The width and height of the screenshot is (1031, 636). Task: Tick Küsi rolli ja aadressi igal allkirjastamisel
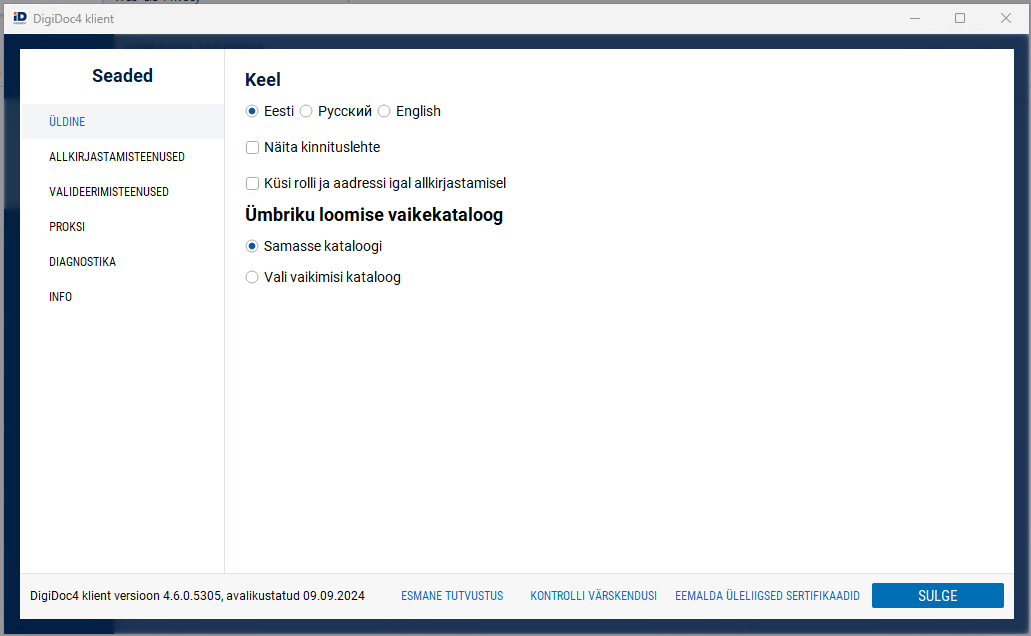(252, 183)
